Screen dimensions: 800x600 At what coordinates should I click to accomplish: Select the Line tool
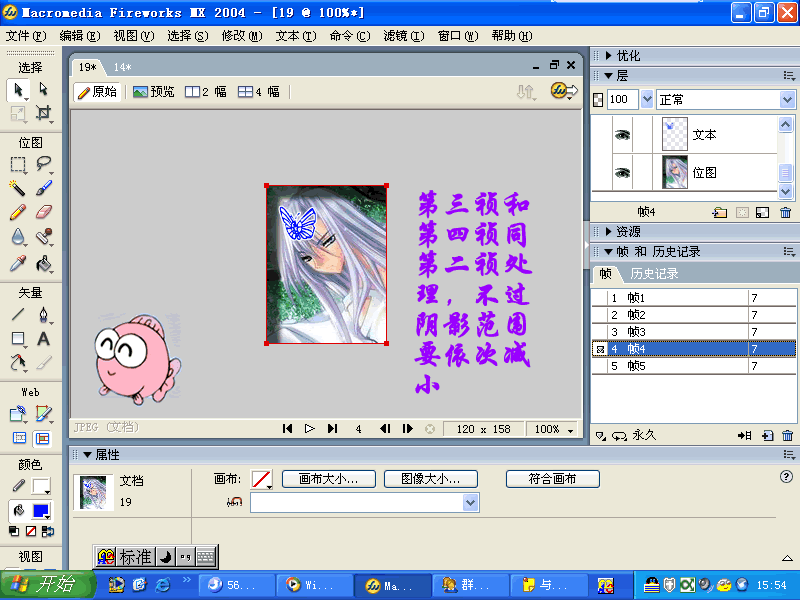point(18,314)
